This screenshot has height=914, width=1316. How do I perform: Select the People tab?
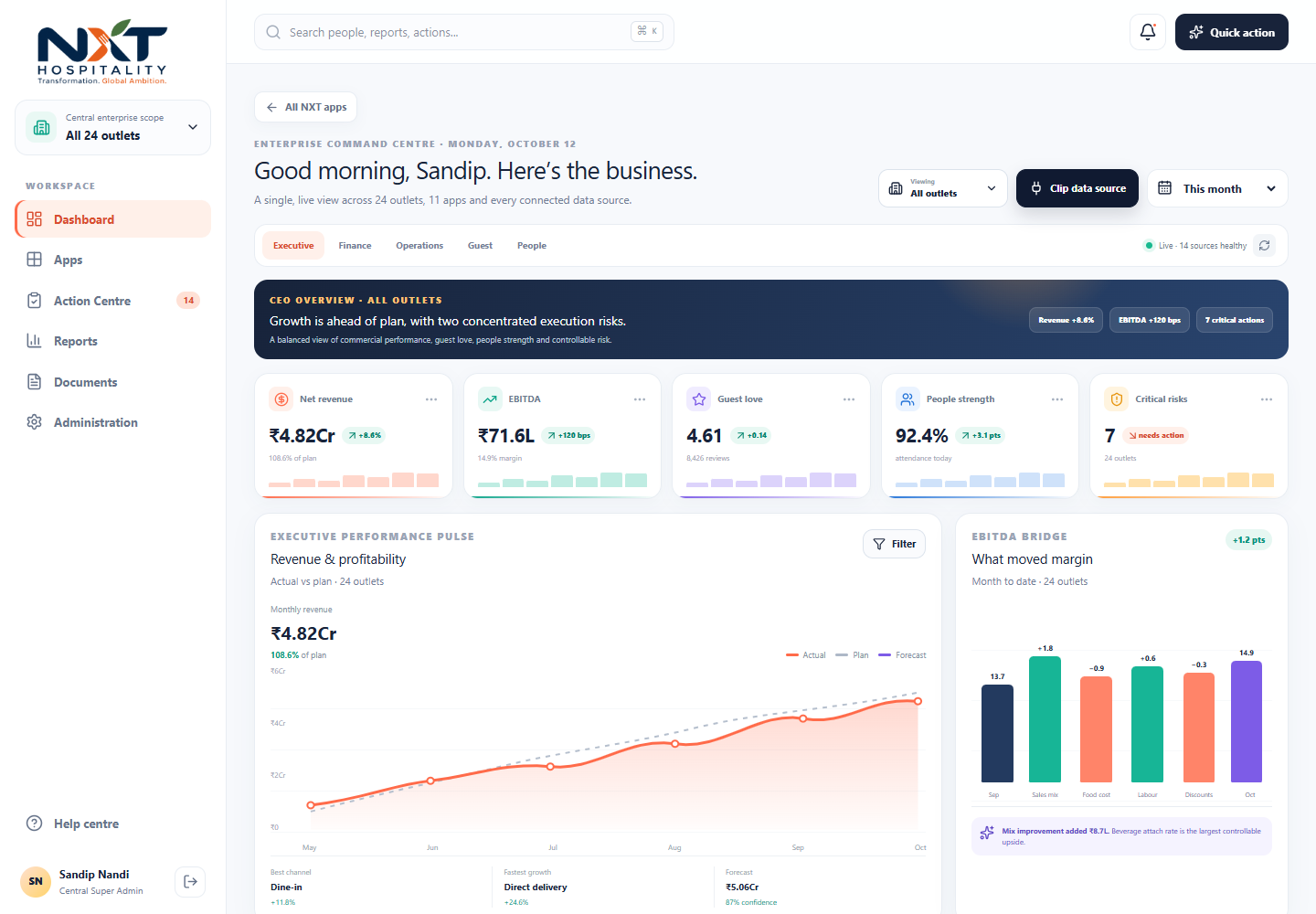pos(532,246)
